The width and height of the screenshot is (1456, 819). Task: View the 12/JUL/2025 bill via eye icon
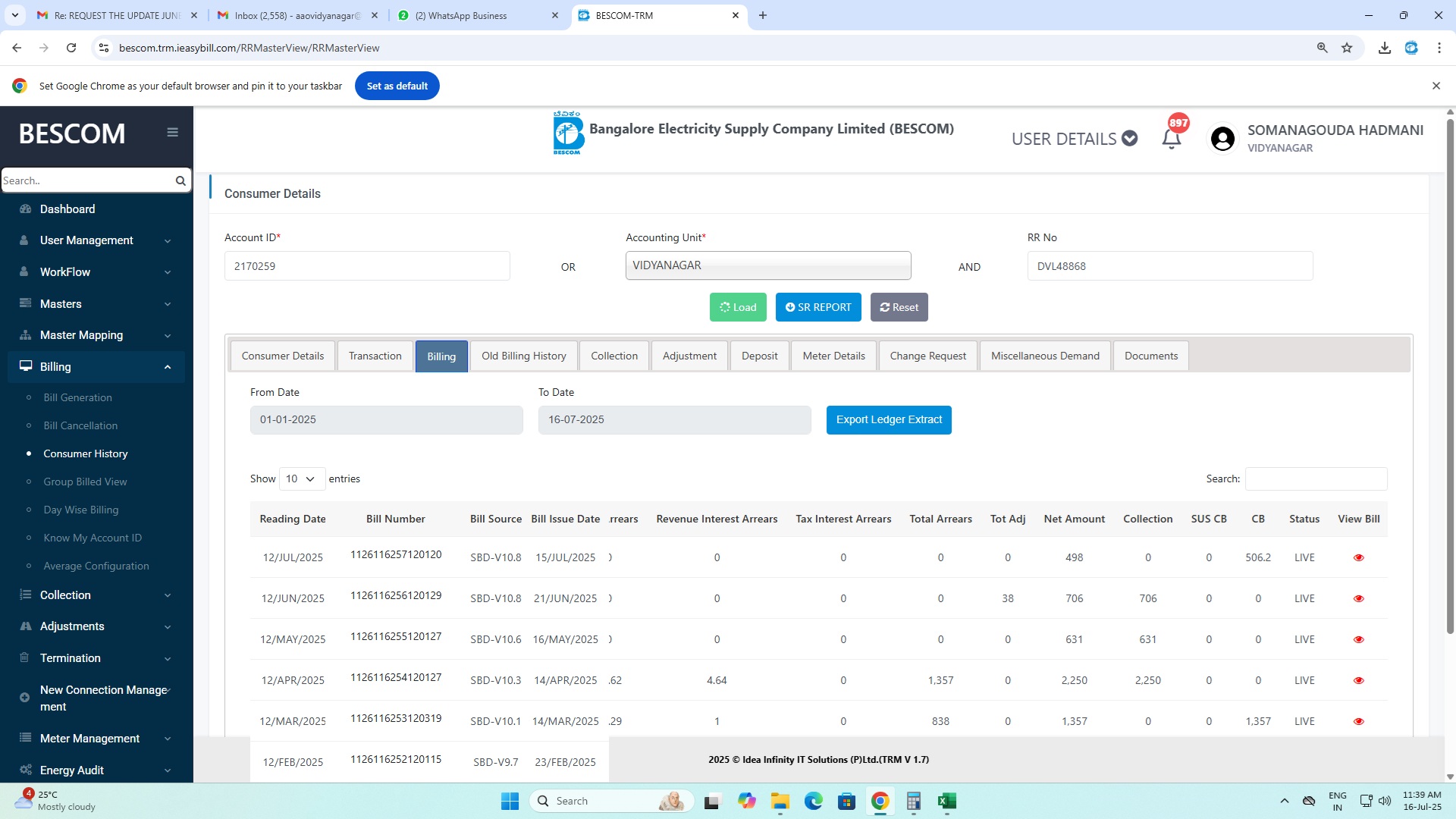point(1358,557)
